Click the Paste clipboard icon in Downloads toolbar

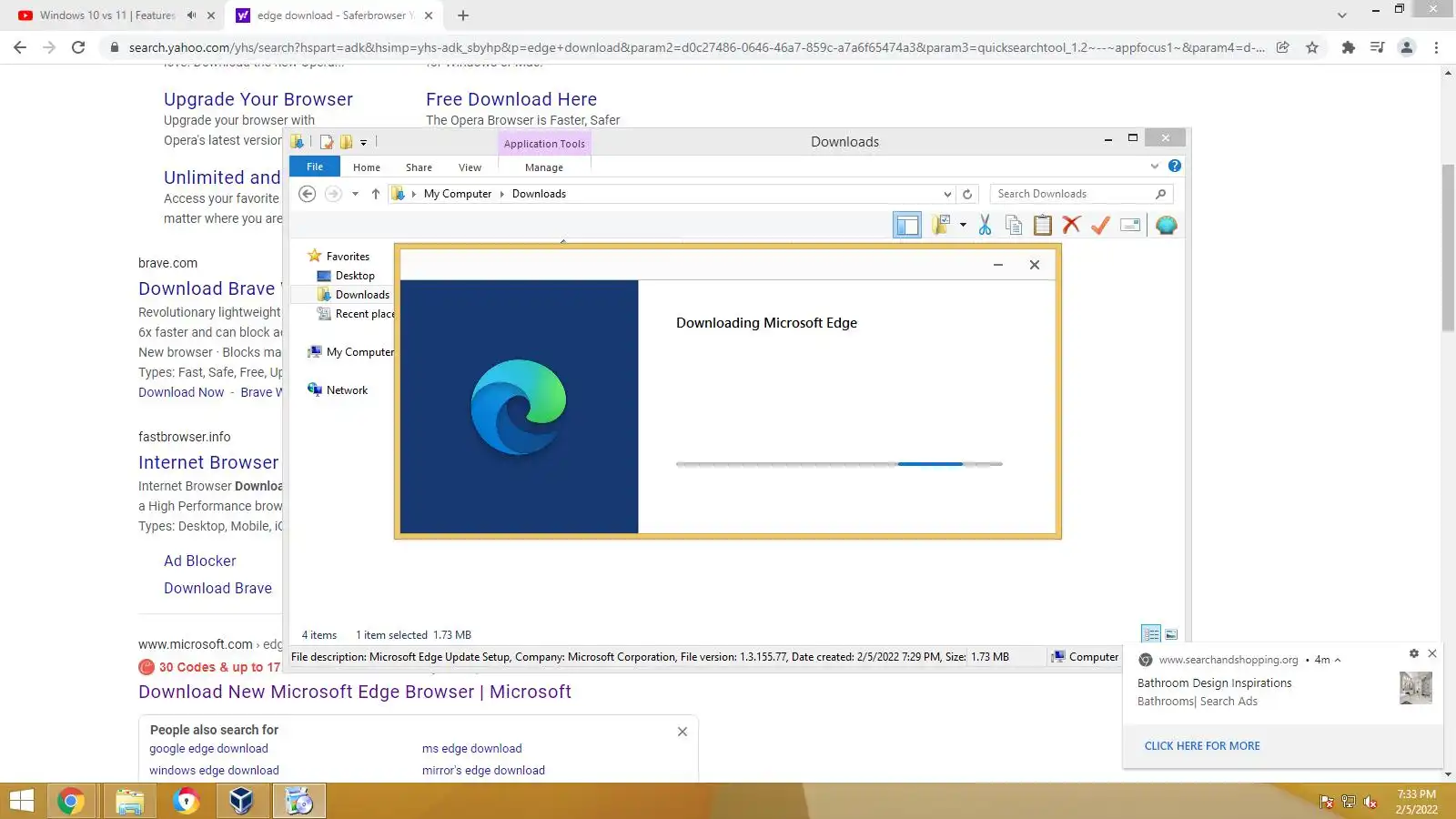1043,225
